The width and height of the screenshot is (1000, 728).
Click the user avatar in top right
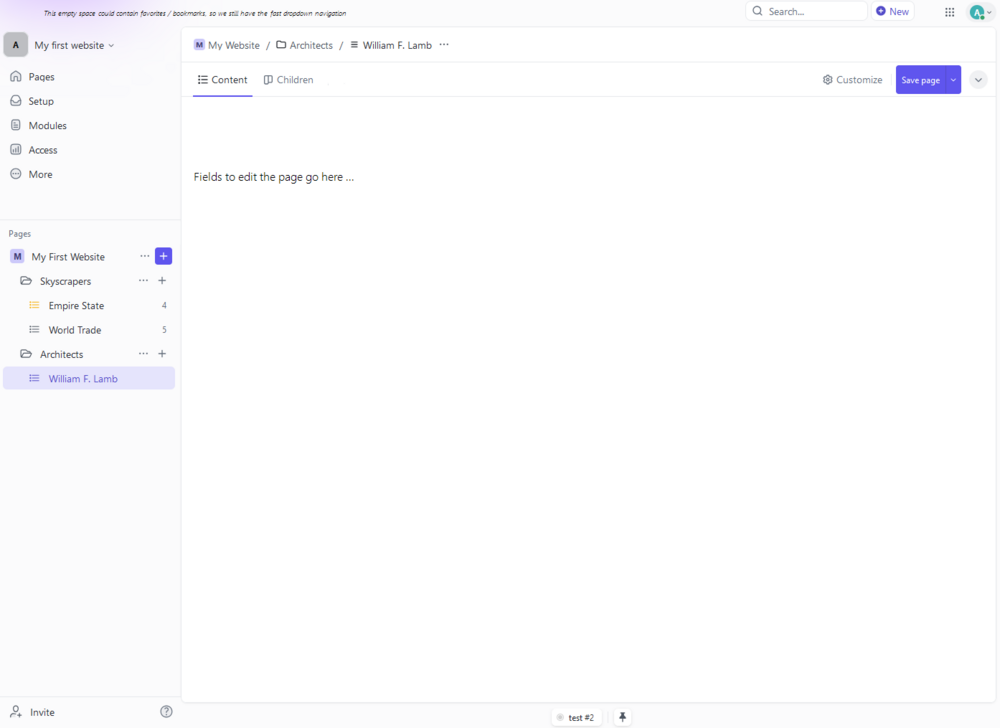[x=978, y=12]
